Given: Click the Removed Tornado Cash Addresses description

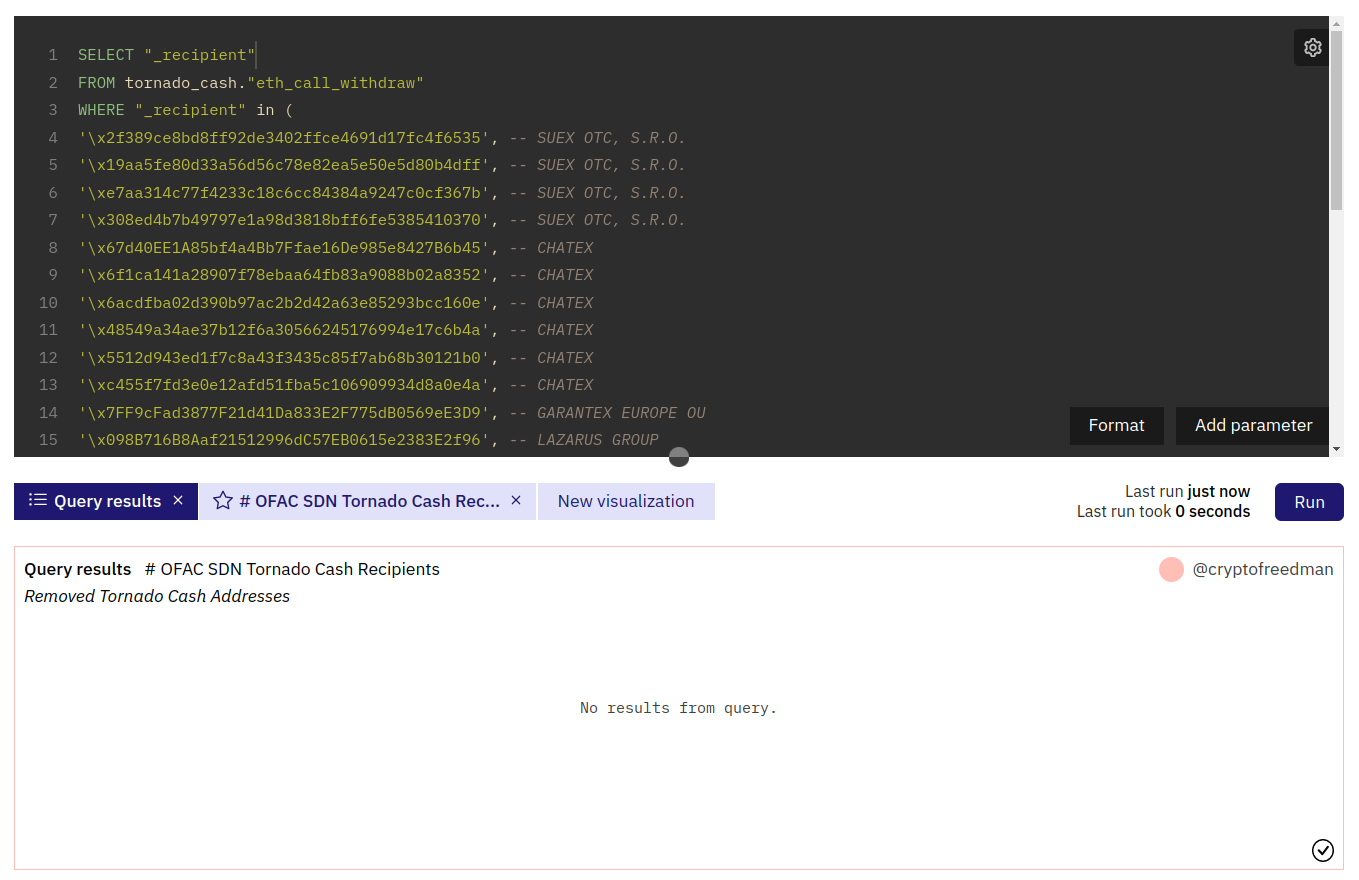Looking at the screenshot, I should point(157,596).
